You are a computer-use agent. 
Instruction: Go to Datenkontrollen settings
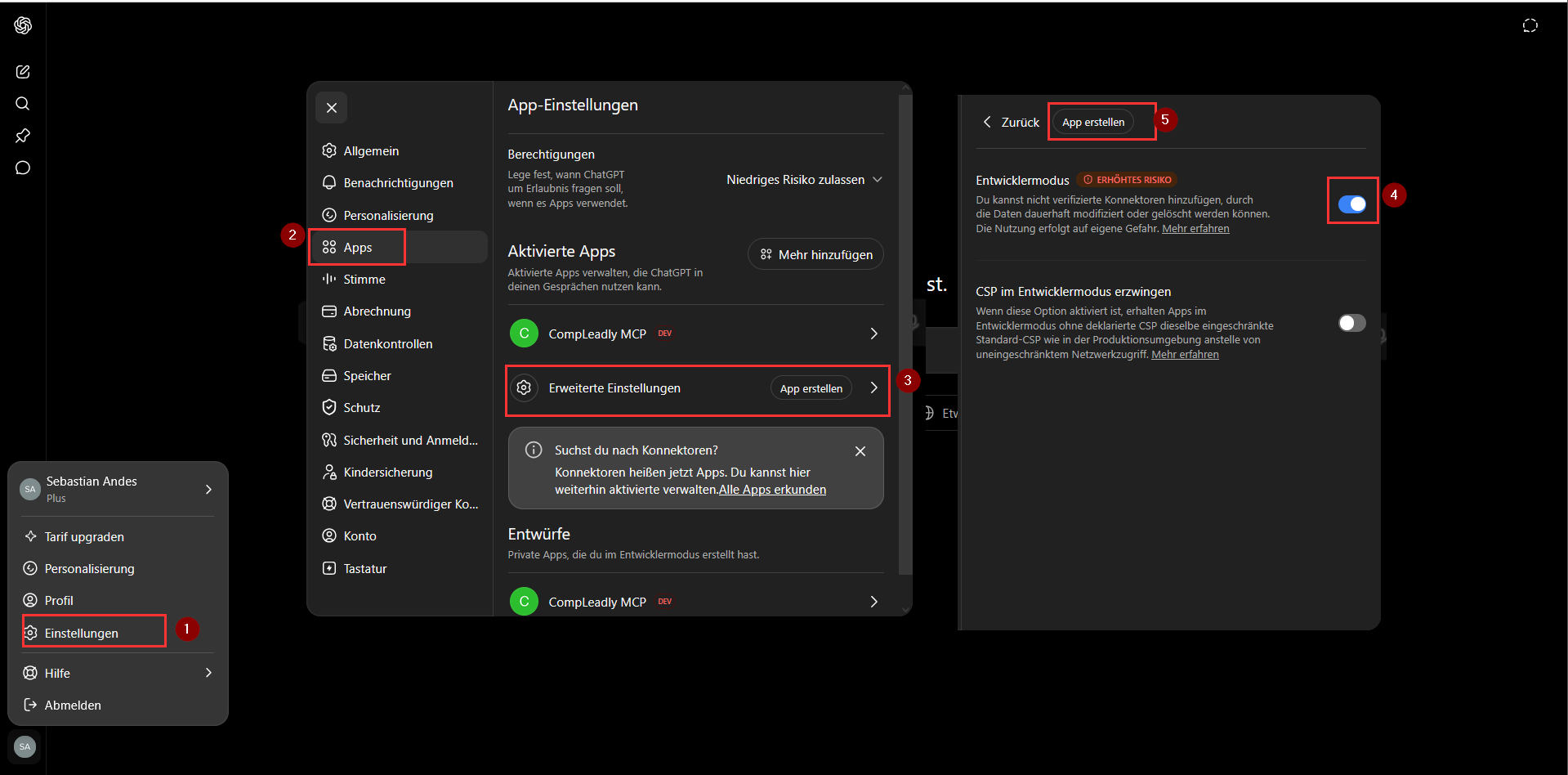click(399, 344)
